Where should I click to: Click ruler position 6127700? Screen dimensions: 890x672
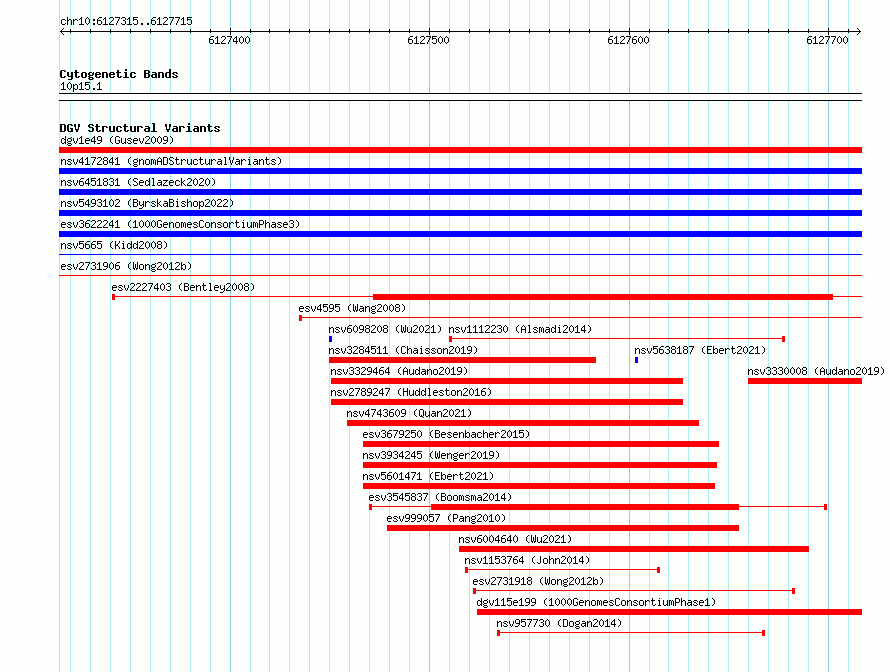[828, 40]
